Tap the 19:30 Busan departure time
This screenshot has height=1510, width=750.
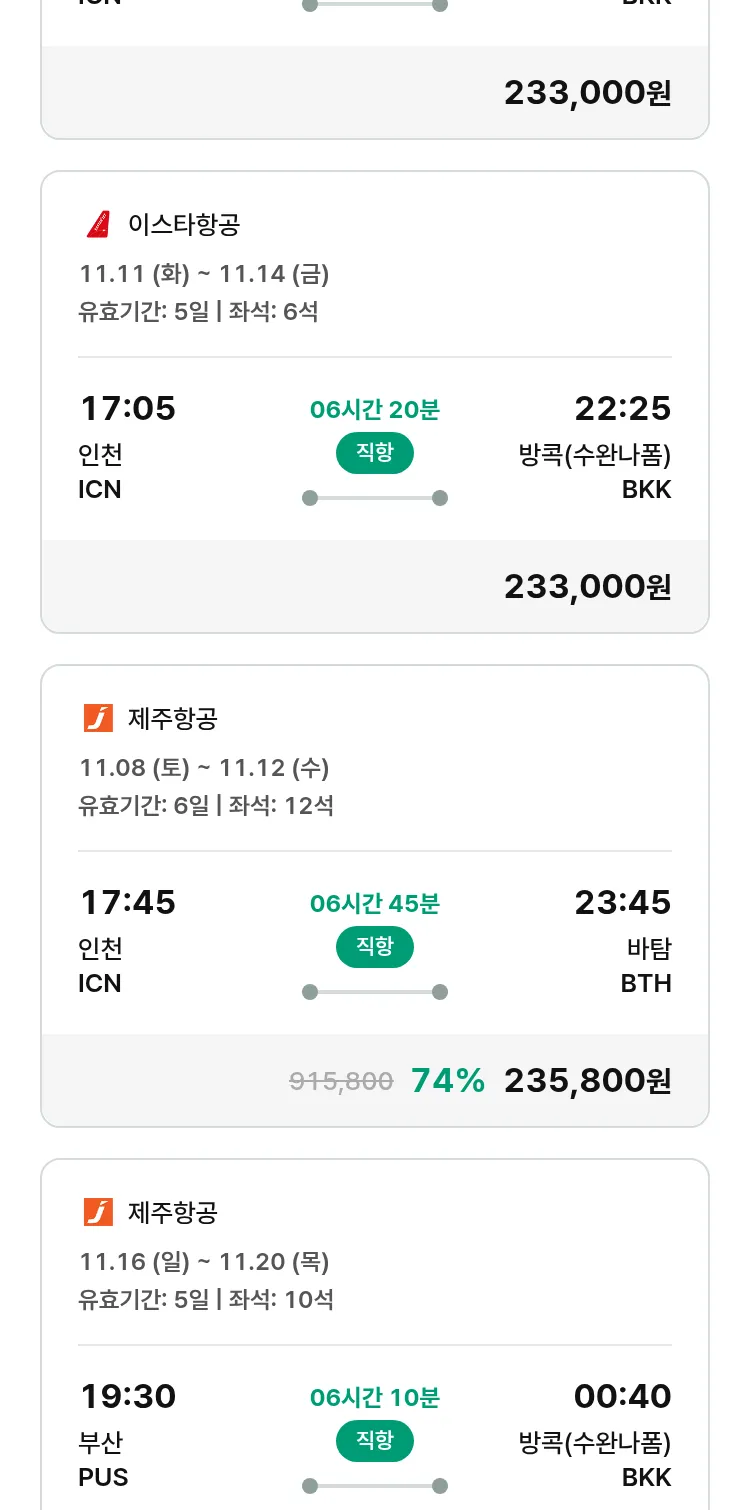(128, 1397)
